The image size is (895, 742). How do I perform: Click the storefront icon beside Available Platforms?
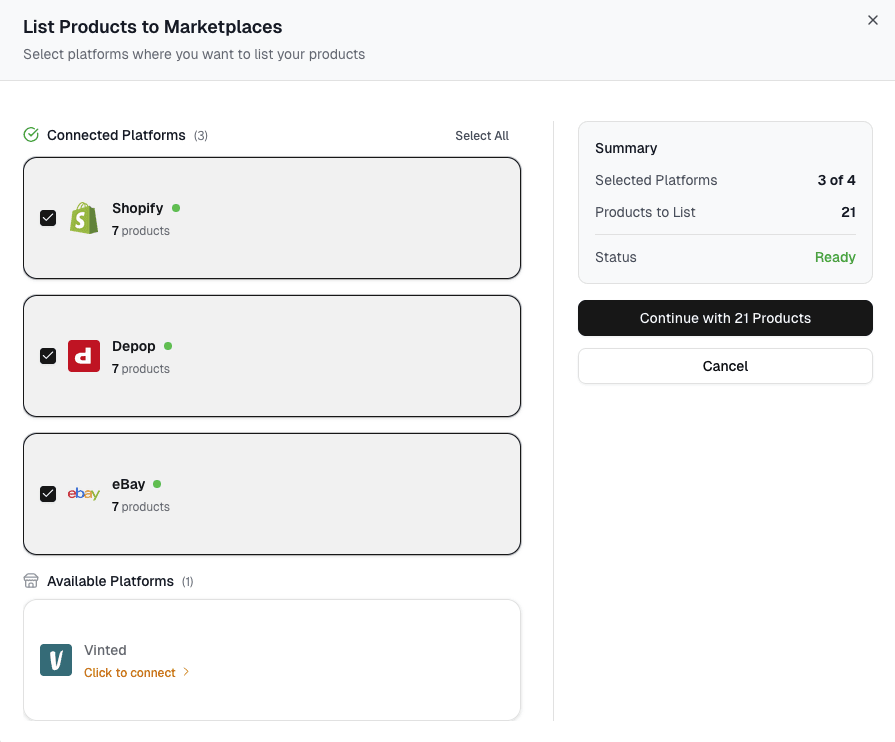pyautogui.click(x=30, y=580)
